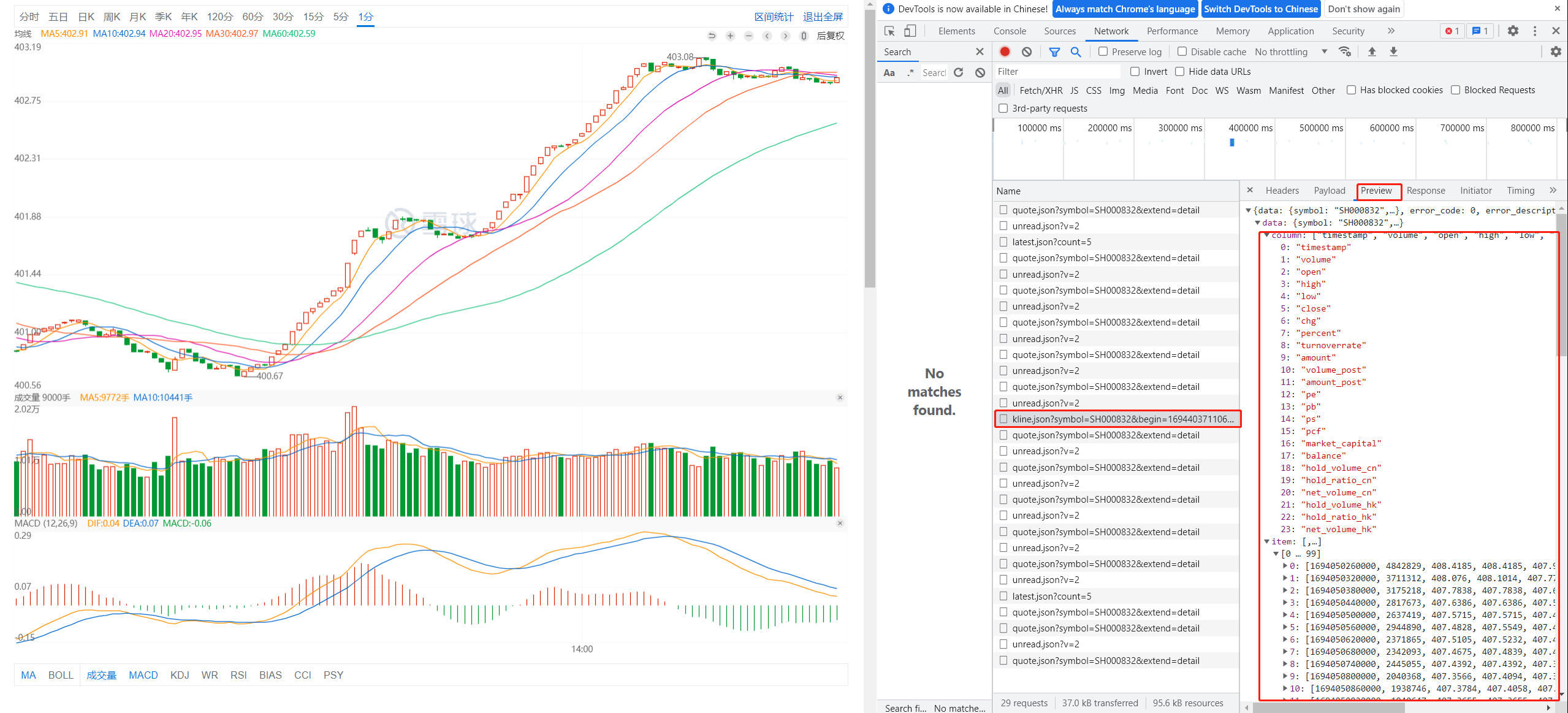Open network conditions wifi icon
This screenshot has width=1568, height=713.
1345,51
